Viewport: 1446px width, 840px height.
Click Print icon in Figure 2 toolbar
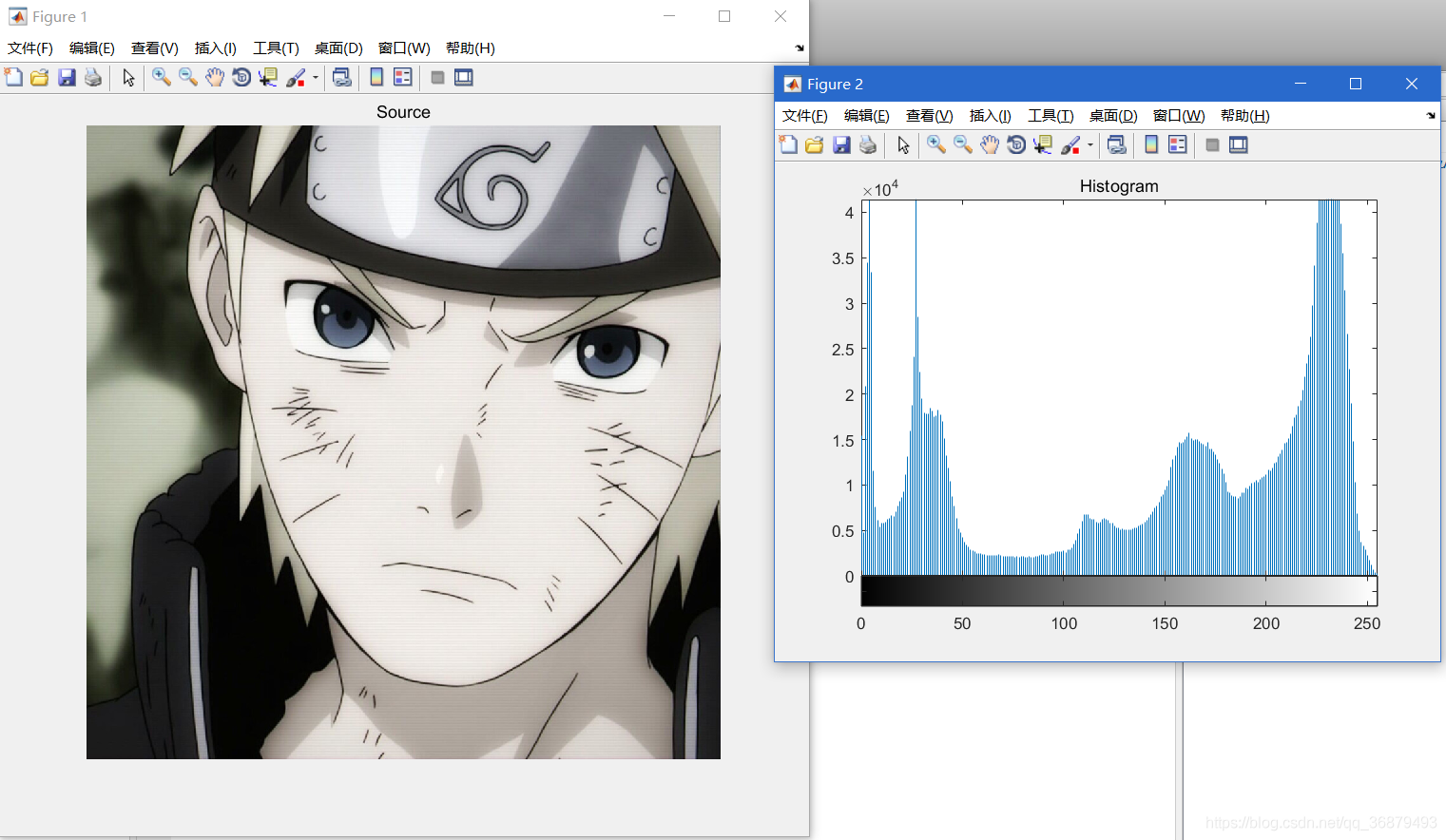868,144
